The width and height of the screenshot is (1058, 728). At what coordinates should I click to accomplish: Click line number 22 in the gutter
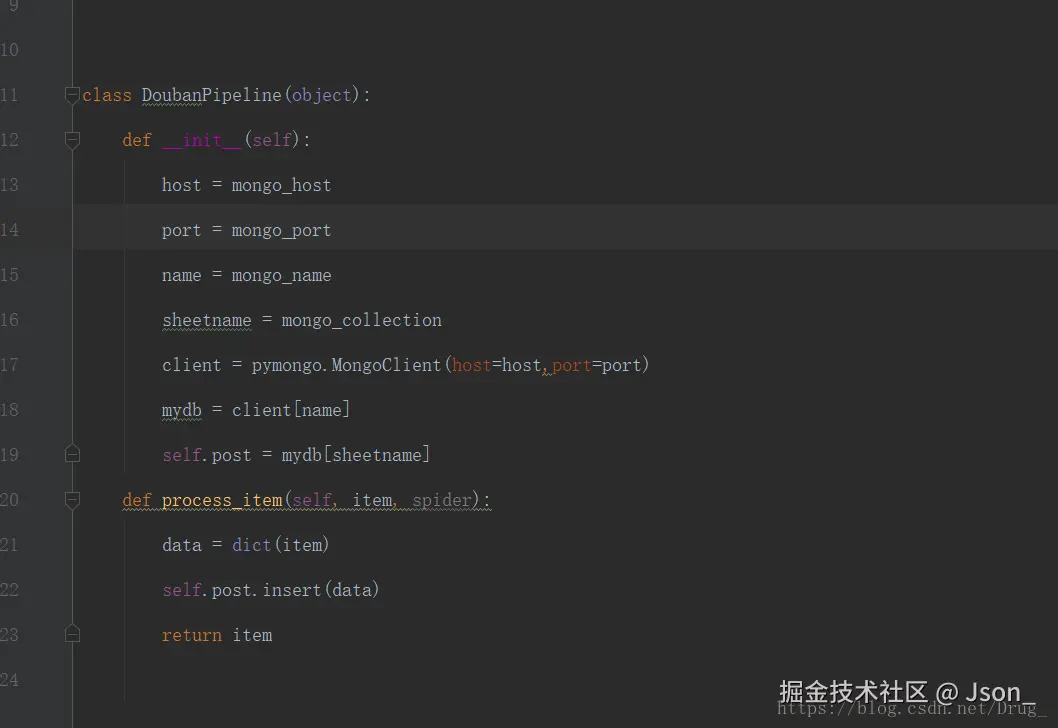9,590
